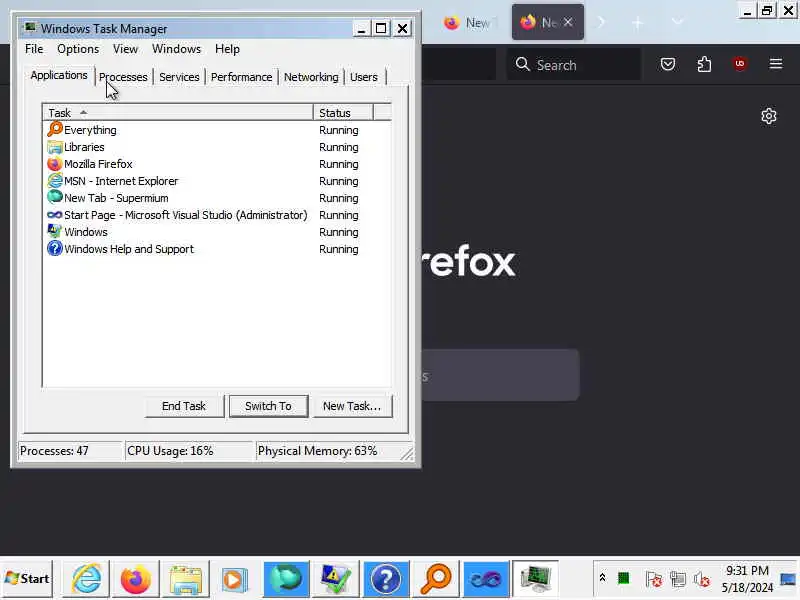Viewport: 800px width, 600px height.
Task: Select the Mozilla Firefox task name
Action: click(98, 164)
